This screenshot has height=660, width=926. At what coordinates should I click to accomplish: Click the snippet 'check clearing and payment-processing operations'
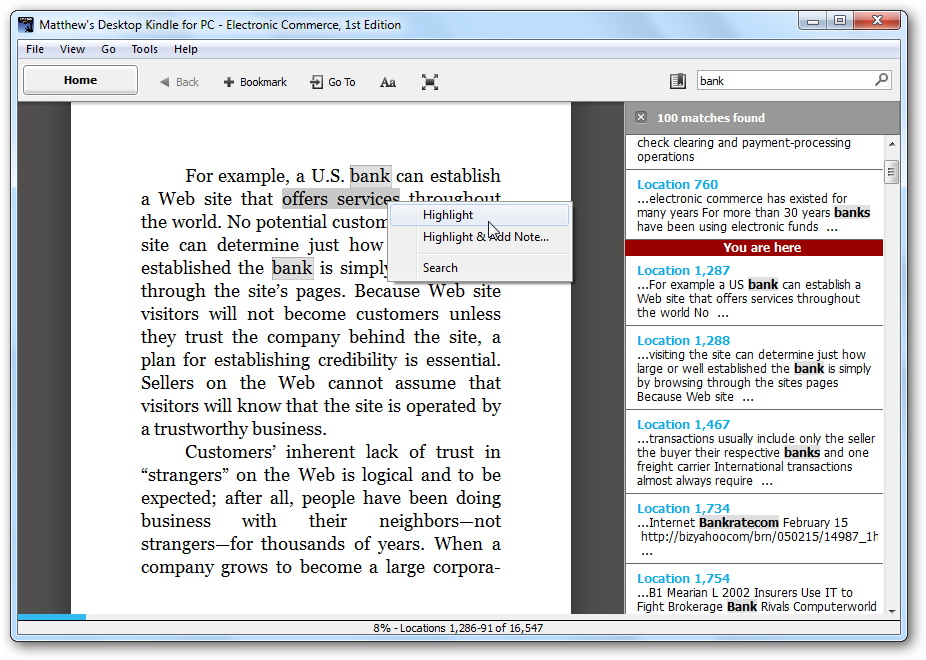click(x=744, y=149)
